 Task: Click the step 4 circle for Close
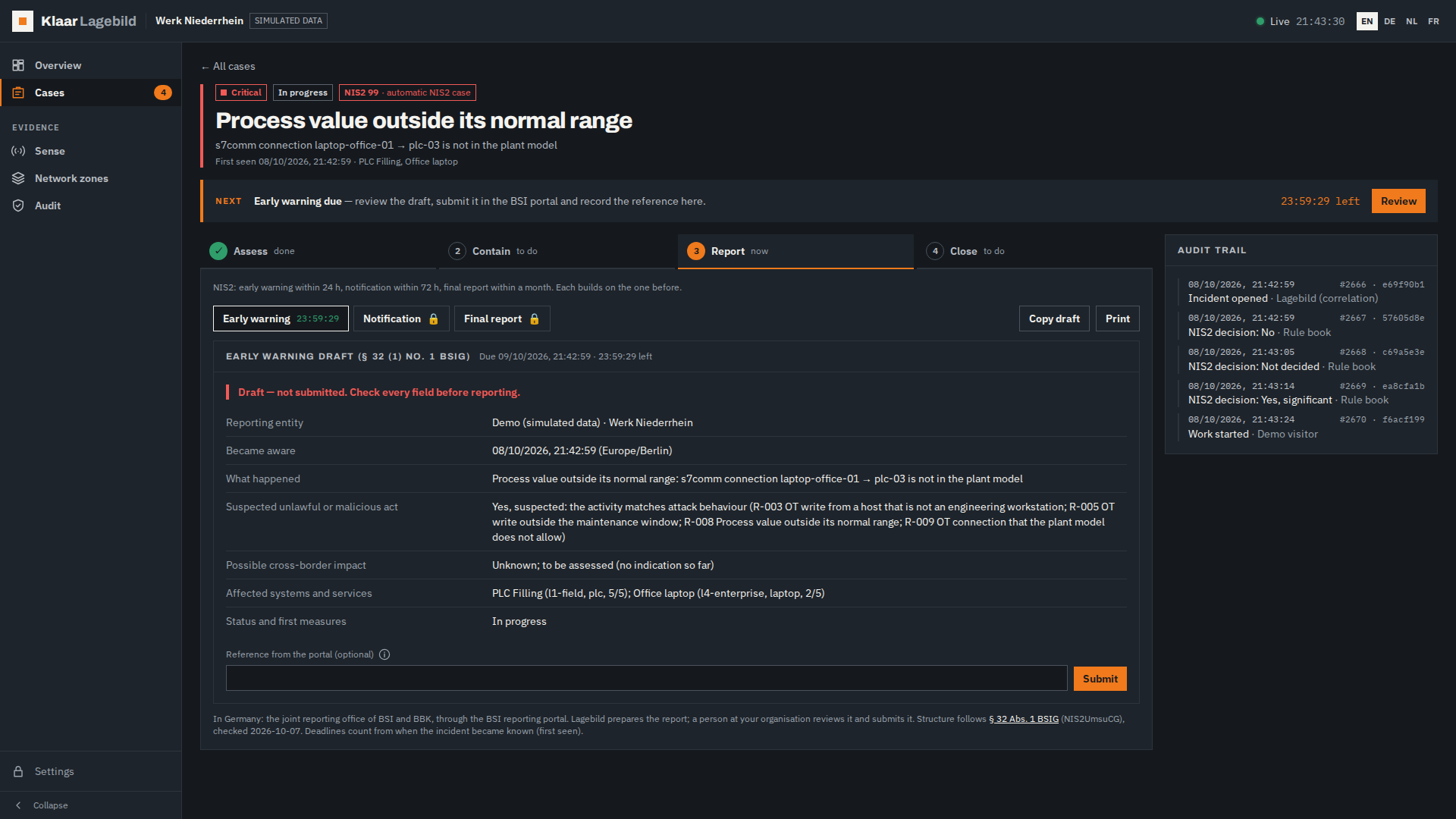[x=935, y=251]
